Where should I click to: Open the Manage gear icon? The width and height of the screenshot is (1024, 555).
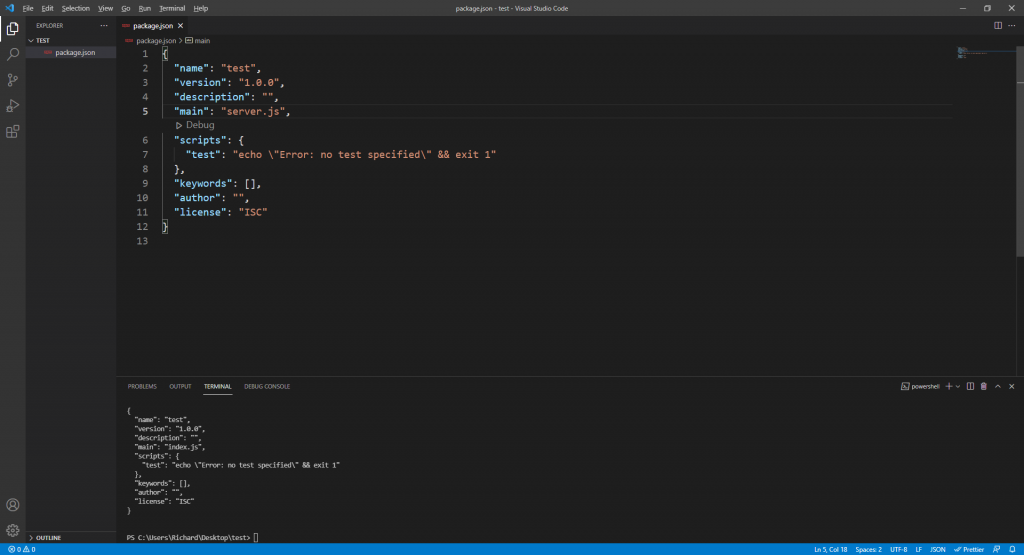click(x=12, y=530)
